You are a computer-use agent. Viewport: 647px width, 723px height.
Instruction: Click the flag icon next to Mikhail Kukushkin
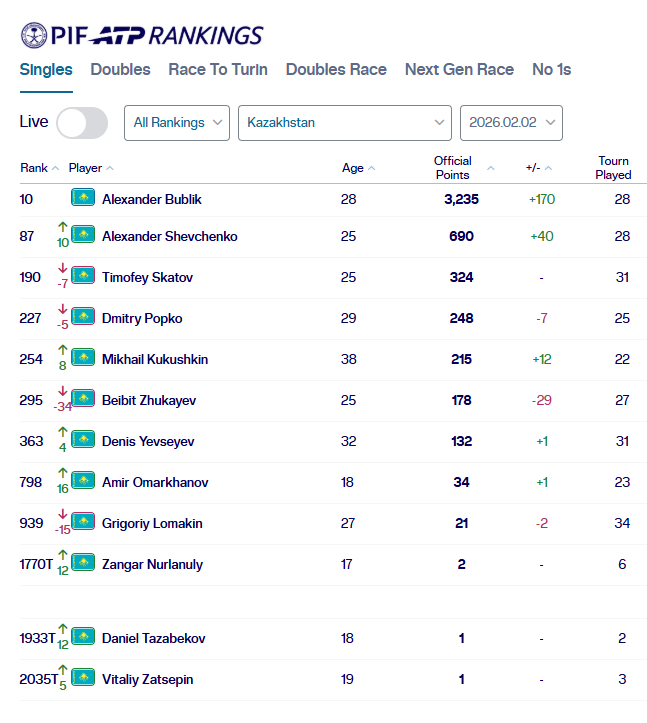83,358
